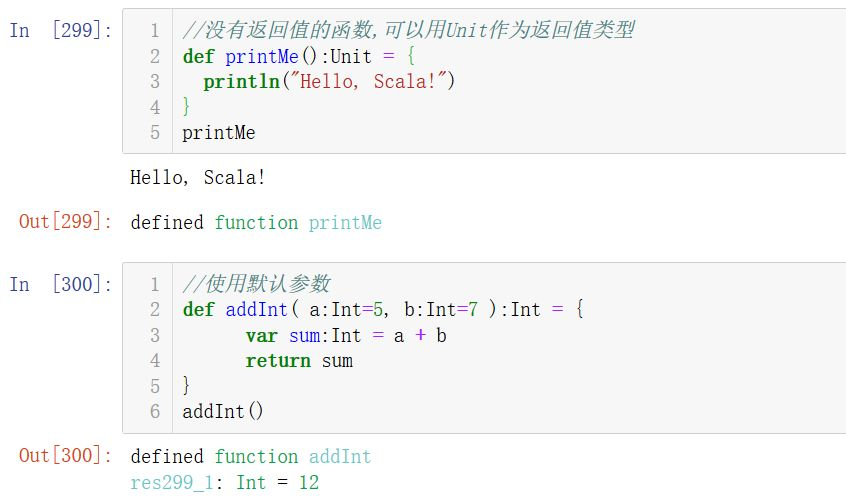Click the default-parameter comment in cell 300
This screenshot has height=501, width=846.
pyautogui.click(x=256, y=284)
